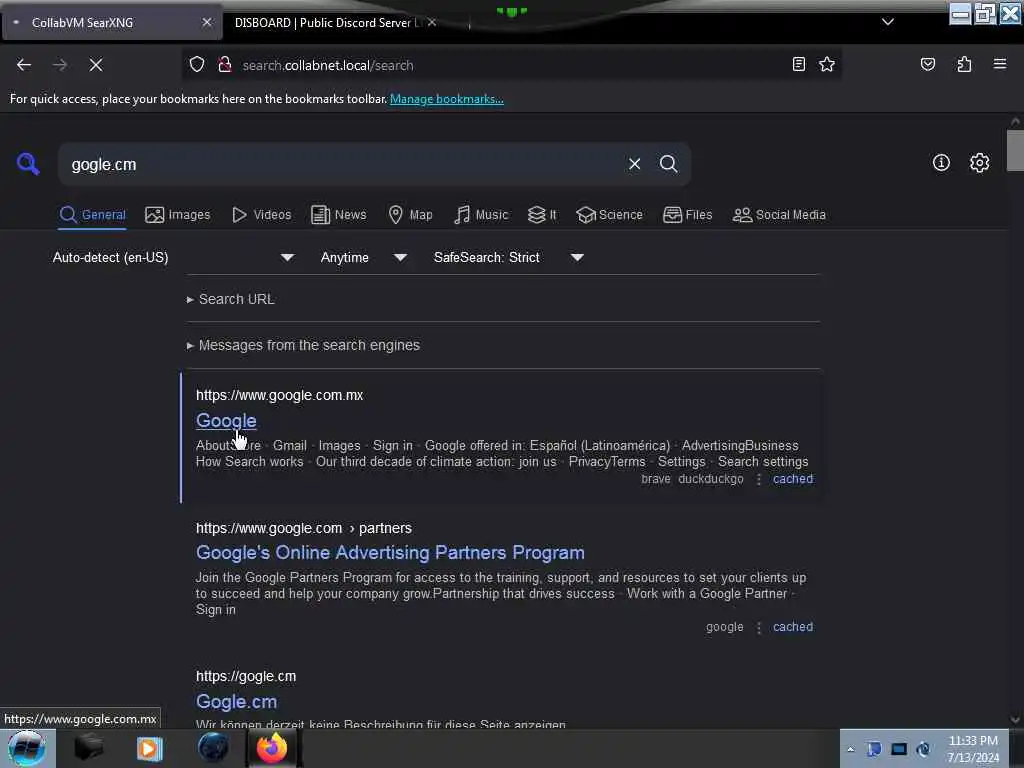1024x768 pixels.
Task: Close the CollabVM SearXNG tab
Action: (x=206, y=22)
